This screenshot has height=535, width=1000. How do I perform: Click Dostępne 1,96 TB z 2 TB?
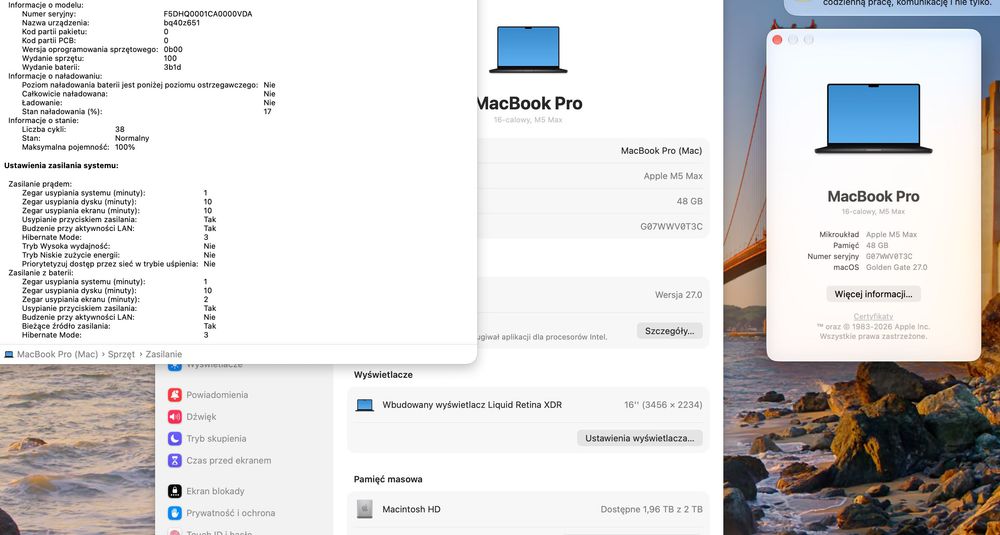point(651,509)
